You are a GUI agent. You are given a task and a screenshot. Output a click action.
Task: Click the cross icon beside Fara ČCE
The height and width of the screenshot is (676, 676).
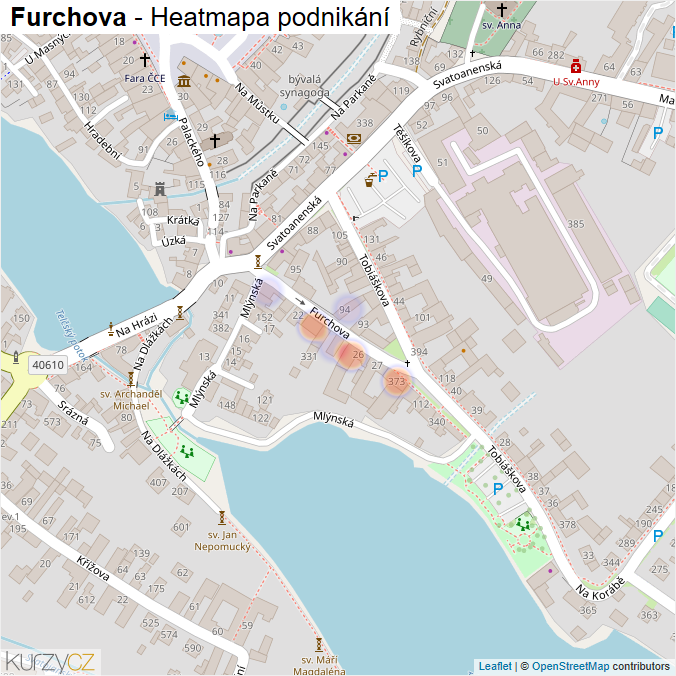tap(145, 60)
